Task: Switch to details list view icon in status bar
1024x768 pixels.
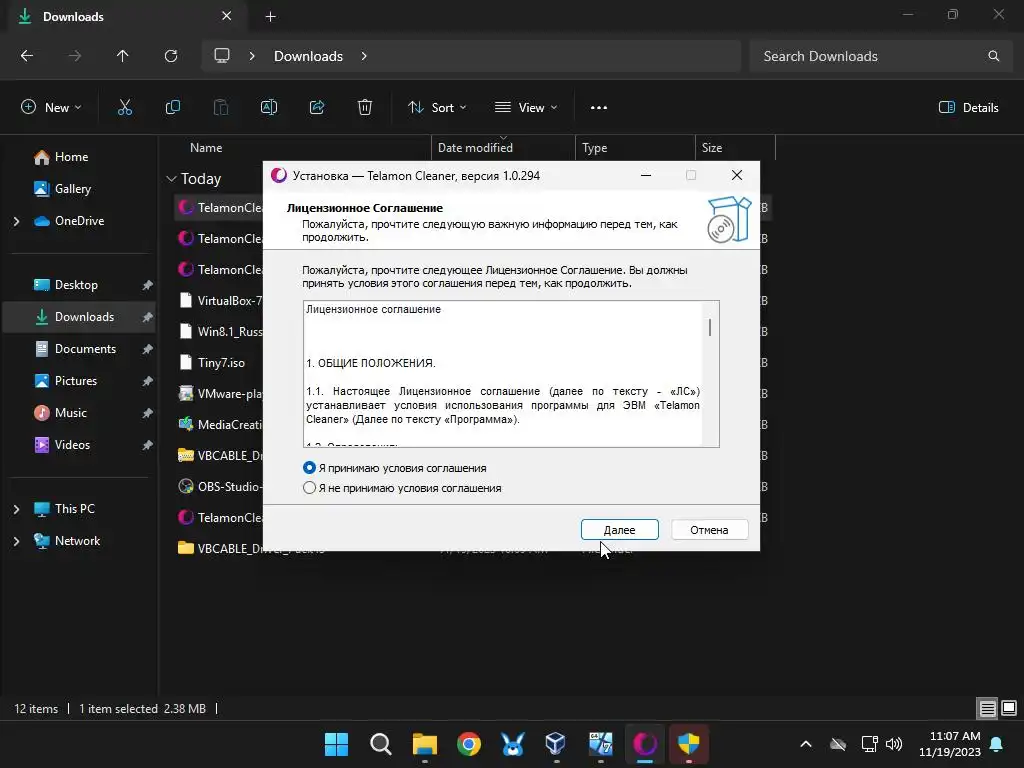Action: pyautogui.click(x=987, y=708)
